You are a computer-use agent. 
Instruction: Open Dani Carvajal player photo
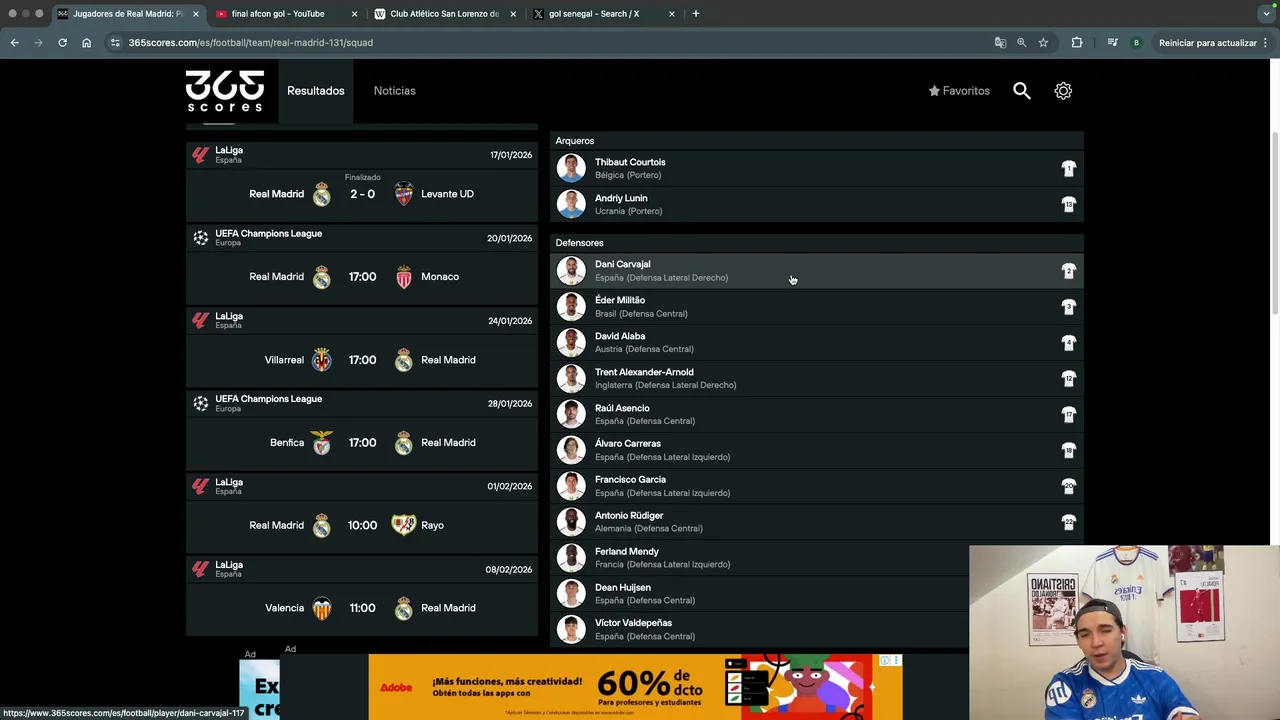click(x=571, y=271)
